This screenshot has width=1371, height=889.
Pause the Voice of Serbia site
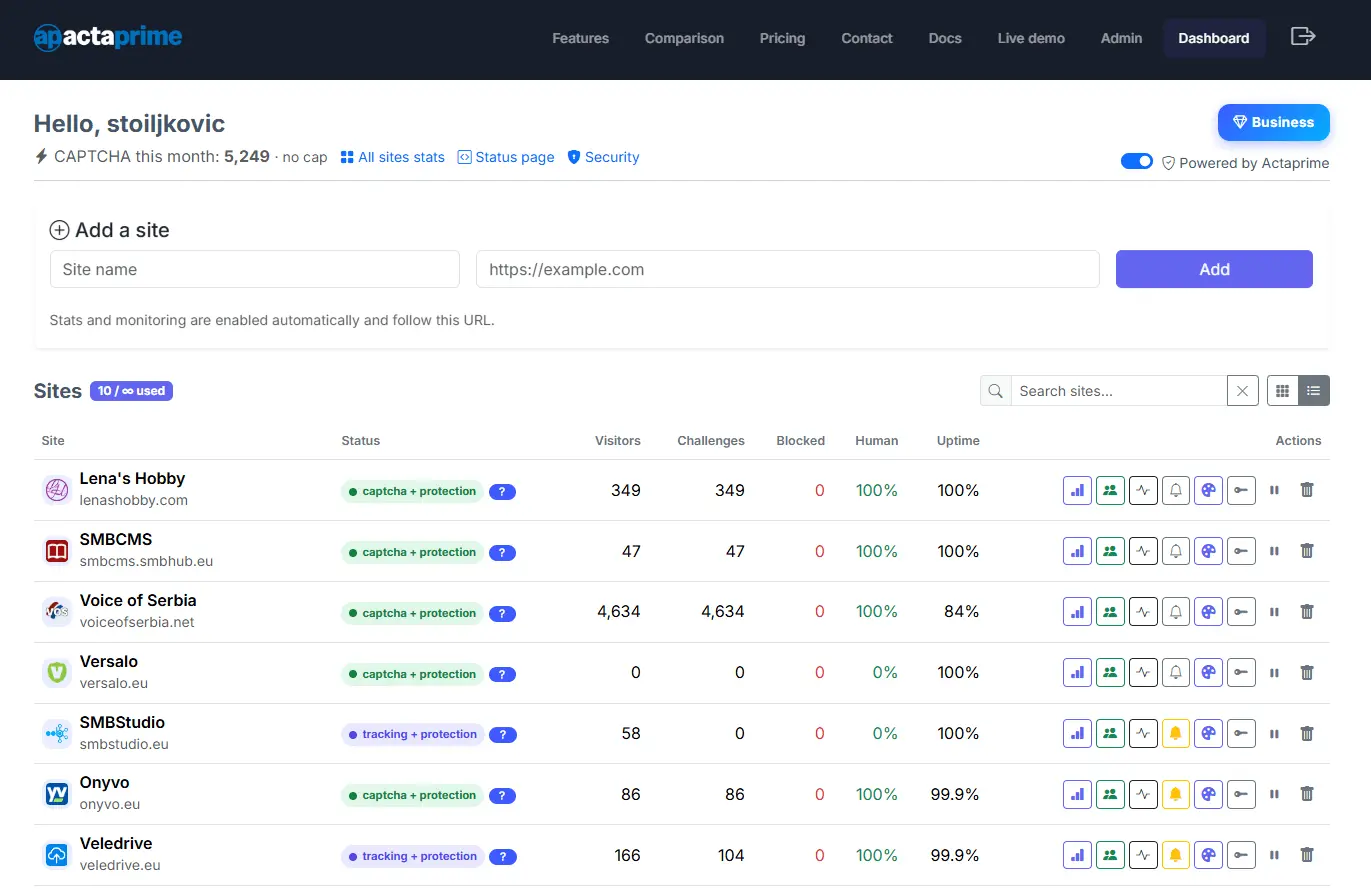(x=1274, y=612)
